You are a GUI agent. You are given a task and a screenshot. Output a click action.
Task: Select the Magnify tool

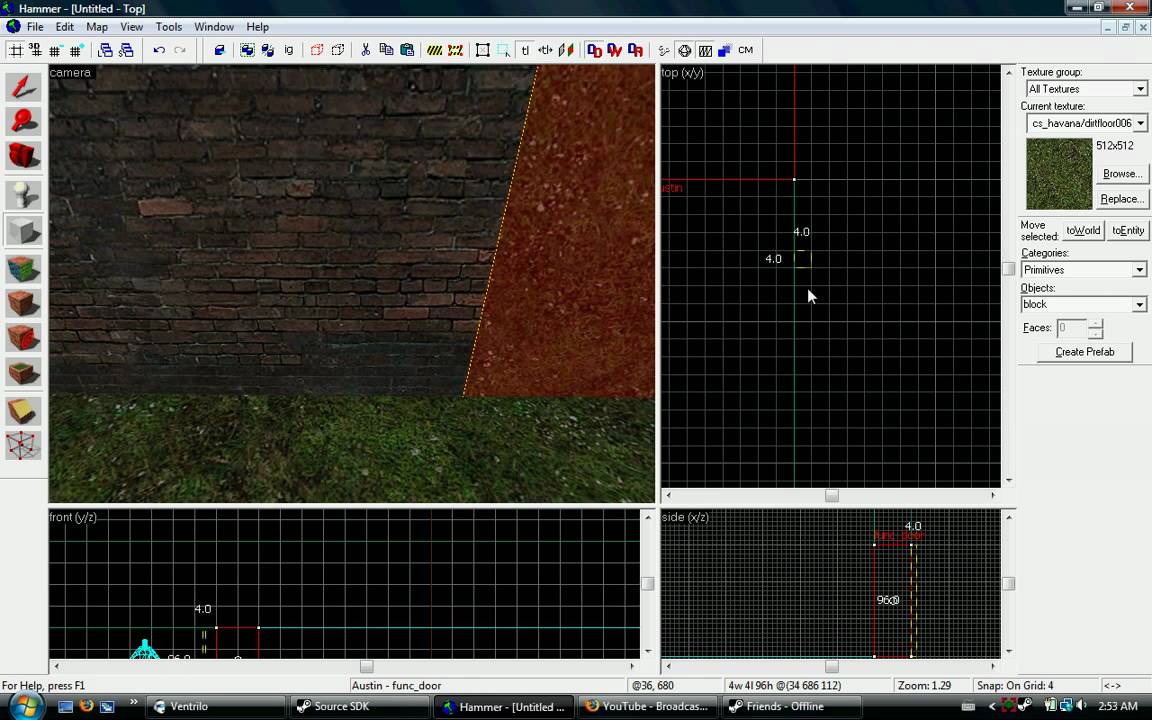(x=24, y=121)
